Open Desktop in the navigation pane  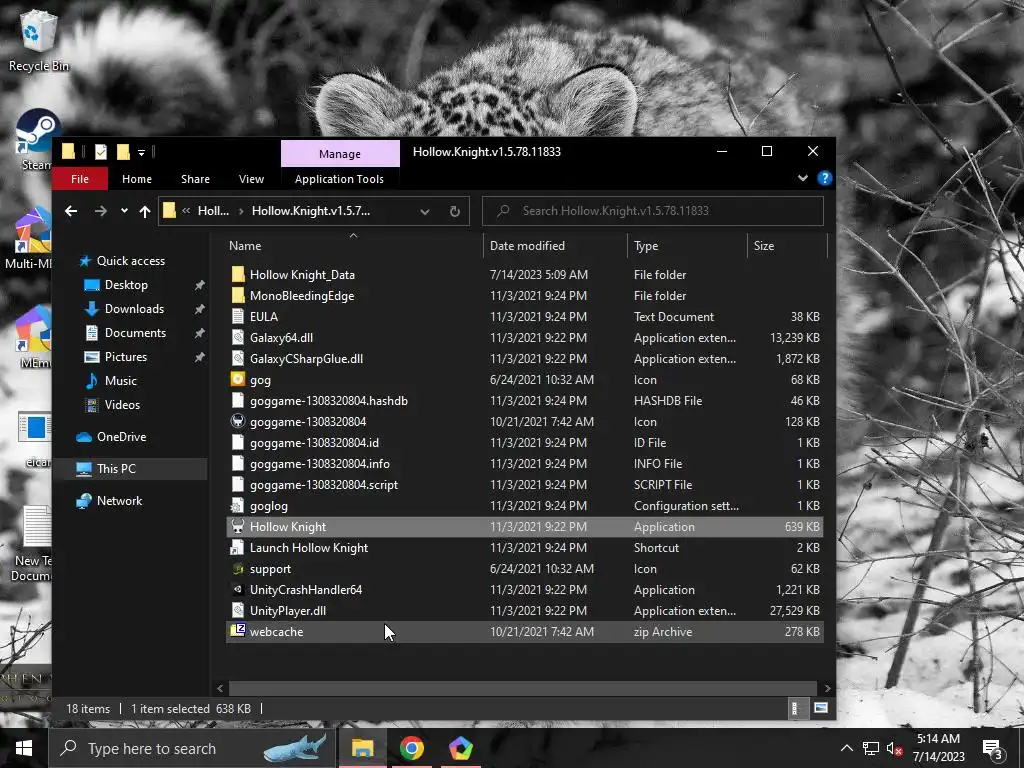coord(126,285)
